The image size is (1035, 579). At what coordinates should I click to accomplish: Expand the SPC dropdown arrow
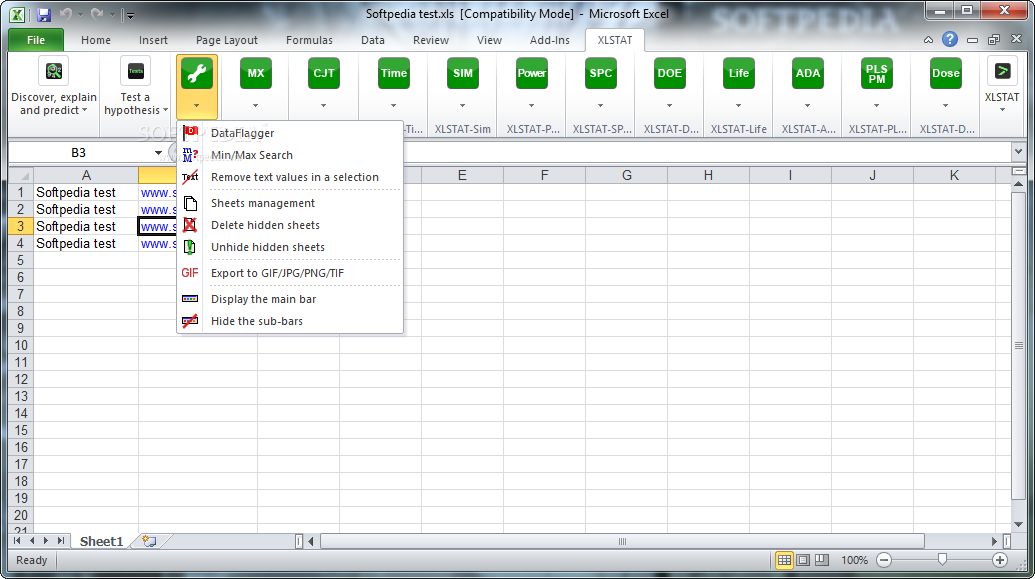[x=601, y=106]
